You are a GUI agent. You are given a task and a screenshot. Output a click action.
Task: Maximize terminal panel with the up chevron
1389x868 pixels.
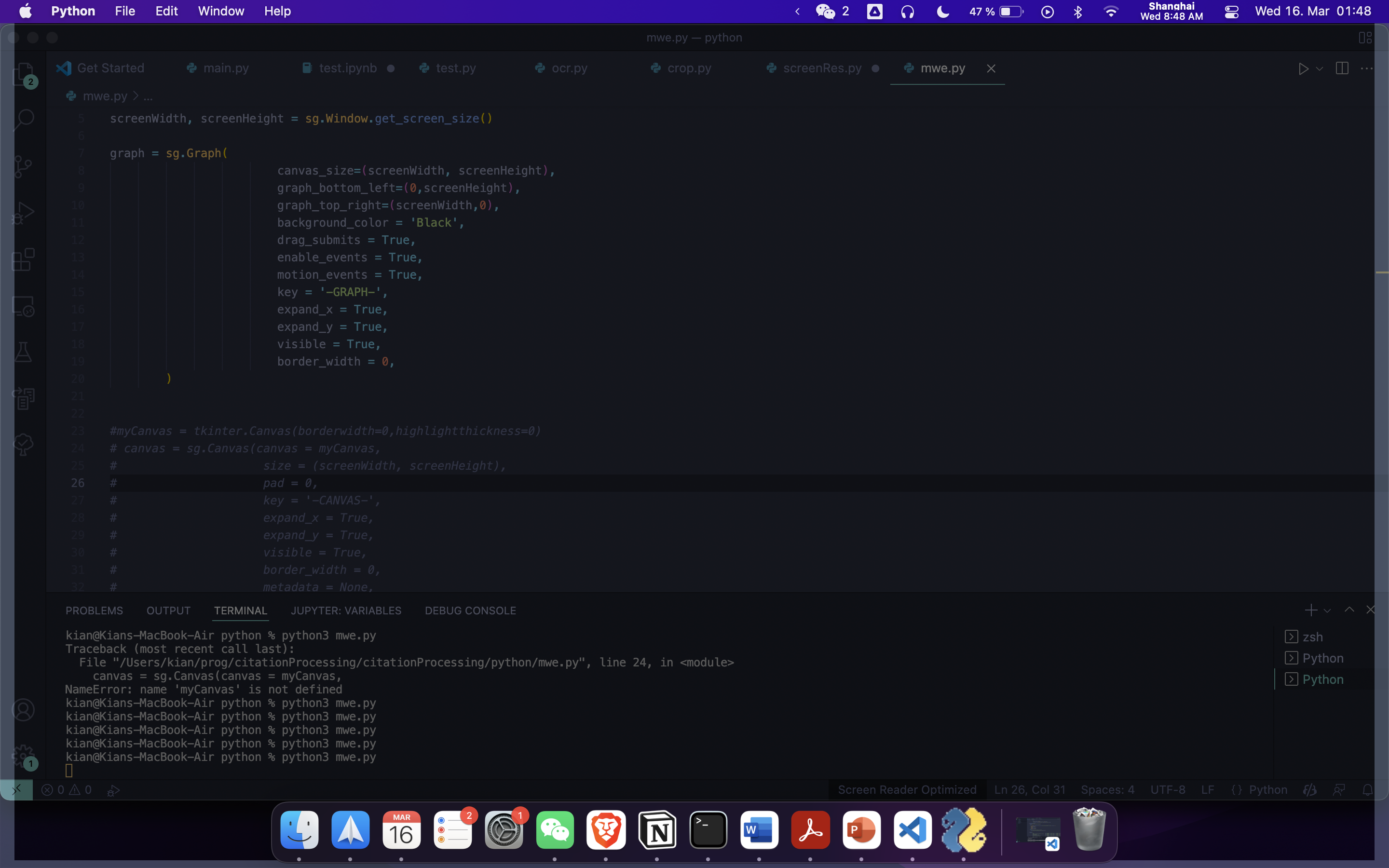click(x=1349, y=610)
